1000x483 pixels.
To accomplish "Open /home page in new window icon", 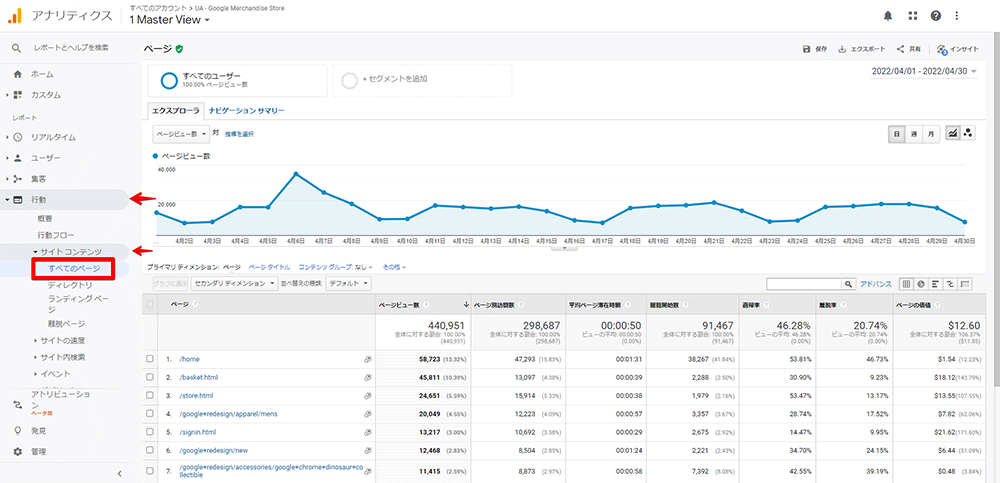I will click(x=367, y=359).
